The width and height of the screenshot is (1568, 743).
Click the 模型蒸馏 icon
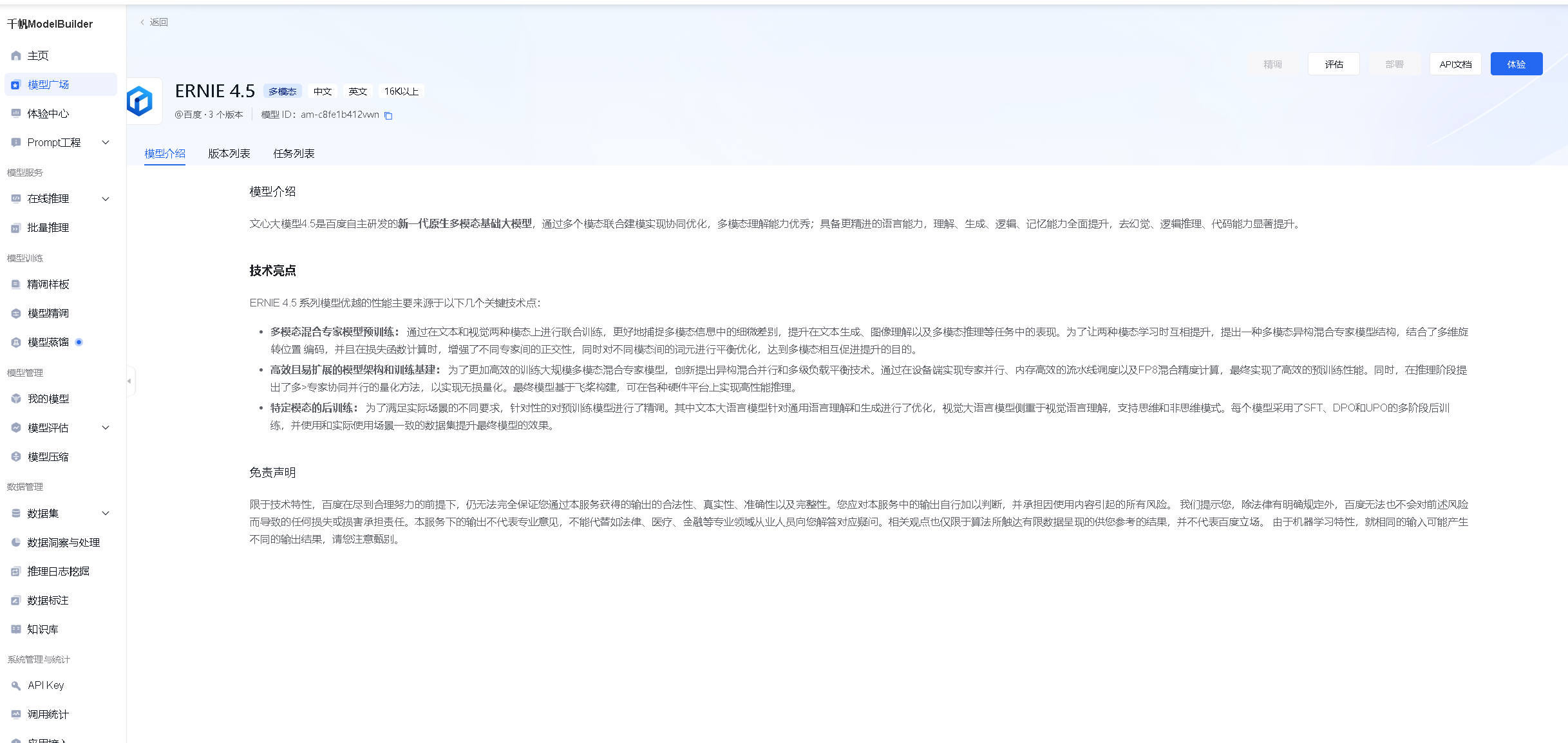[x=16, y=343]
